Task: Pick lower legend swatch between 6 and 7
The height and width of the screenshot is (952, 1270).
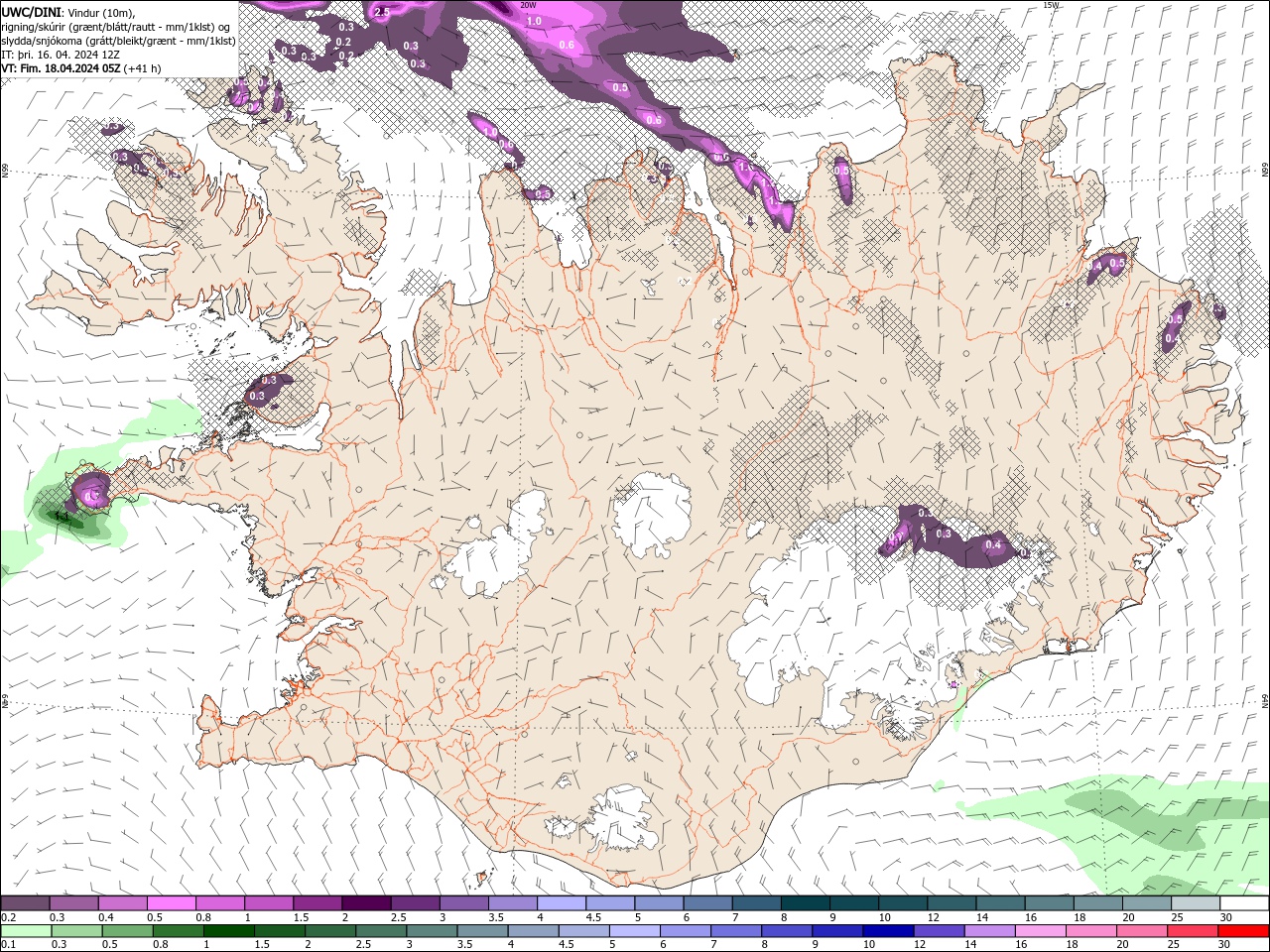Action: point(686,931)
